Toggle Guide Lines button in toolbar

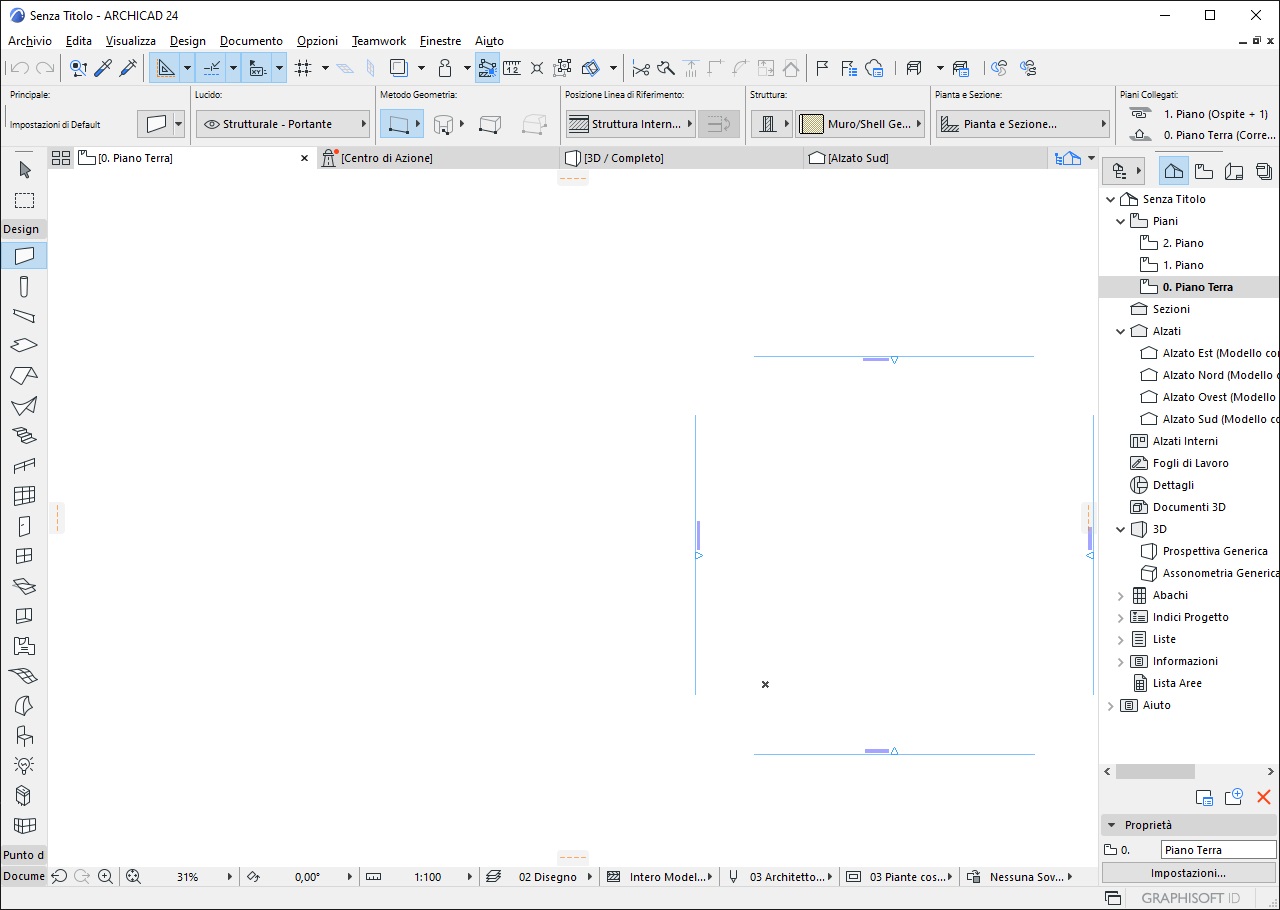click(x=165, y=68)
